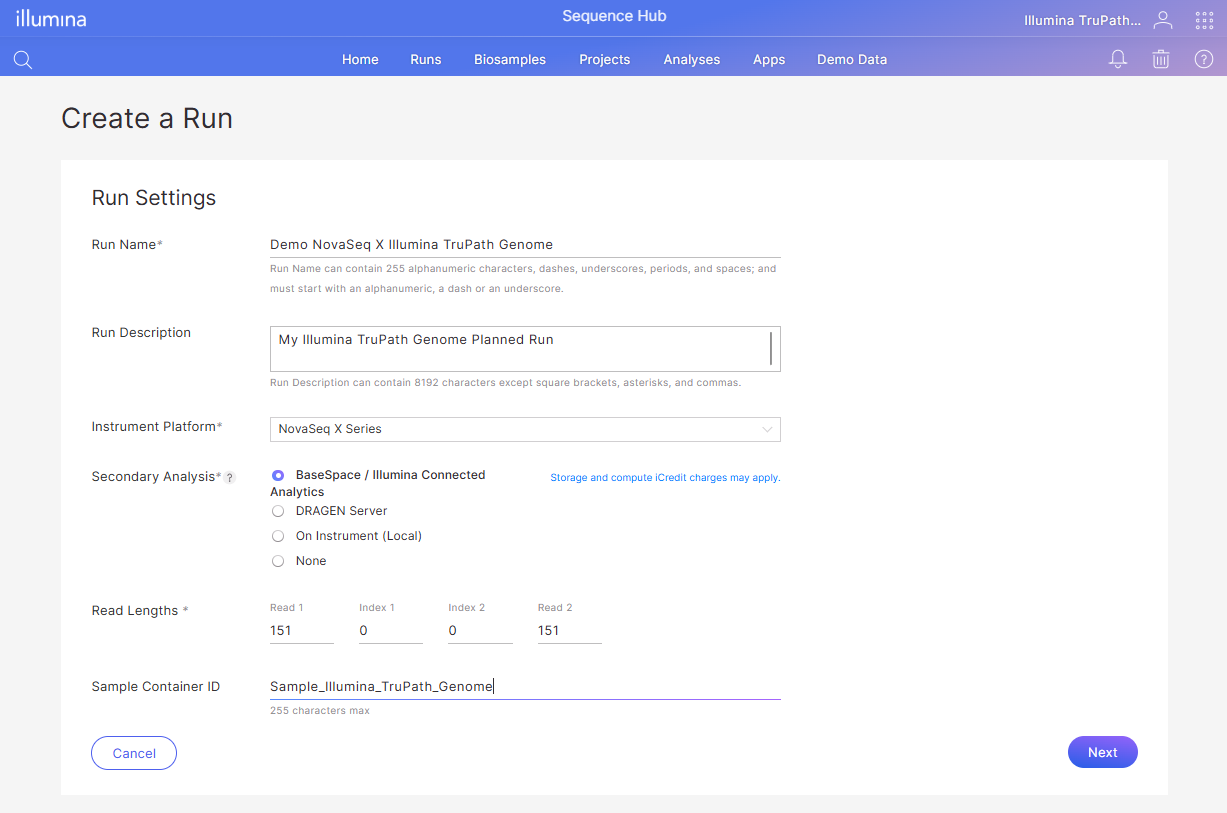Select On Instrument (Local) analysis option
Viewport: 1227px width, 813px height.
pos(278,536)
